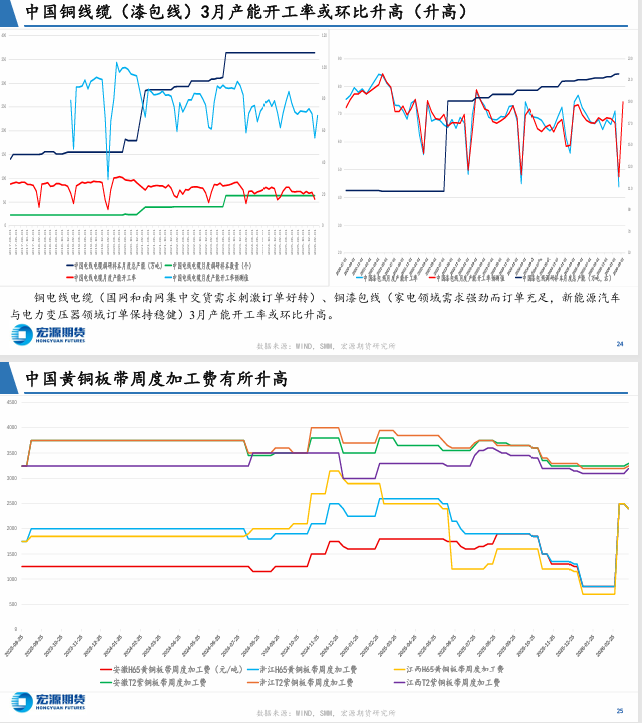Click the red 中国电线电缆月度产能开工率 legend entry

(x=101, y=278)
